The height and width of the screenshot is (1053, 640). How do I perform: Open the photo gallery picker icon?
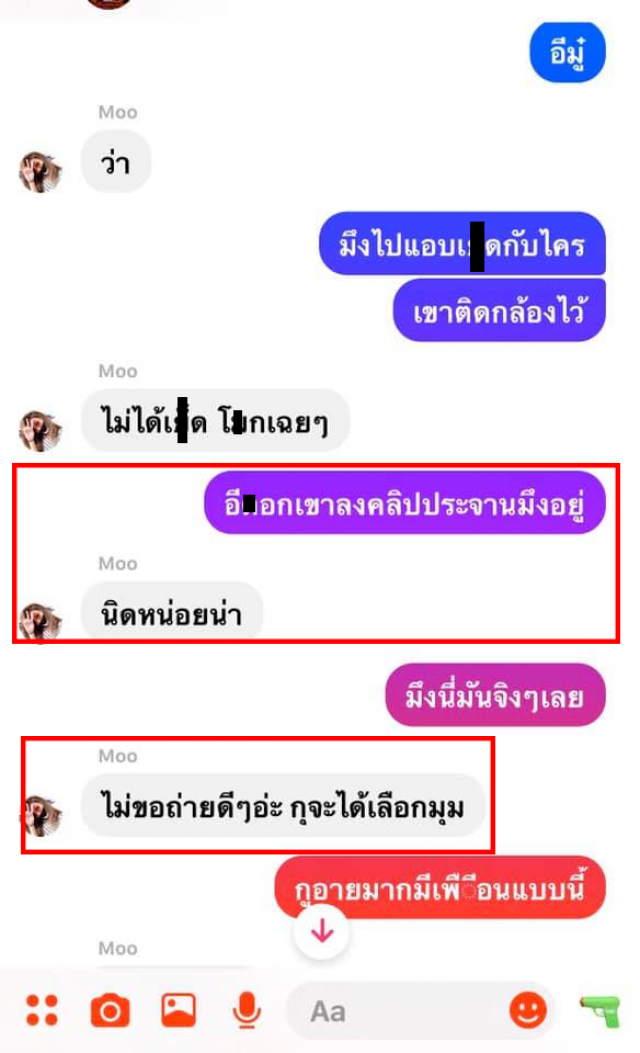(179, 1009)
